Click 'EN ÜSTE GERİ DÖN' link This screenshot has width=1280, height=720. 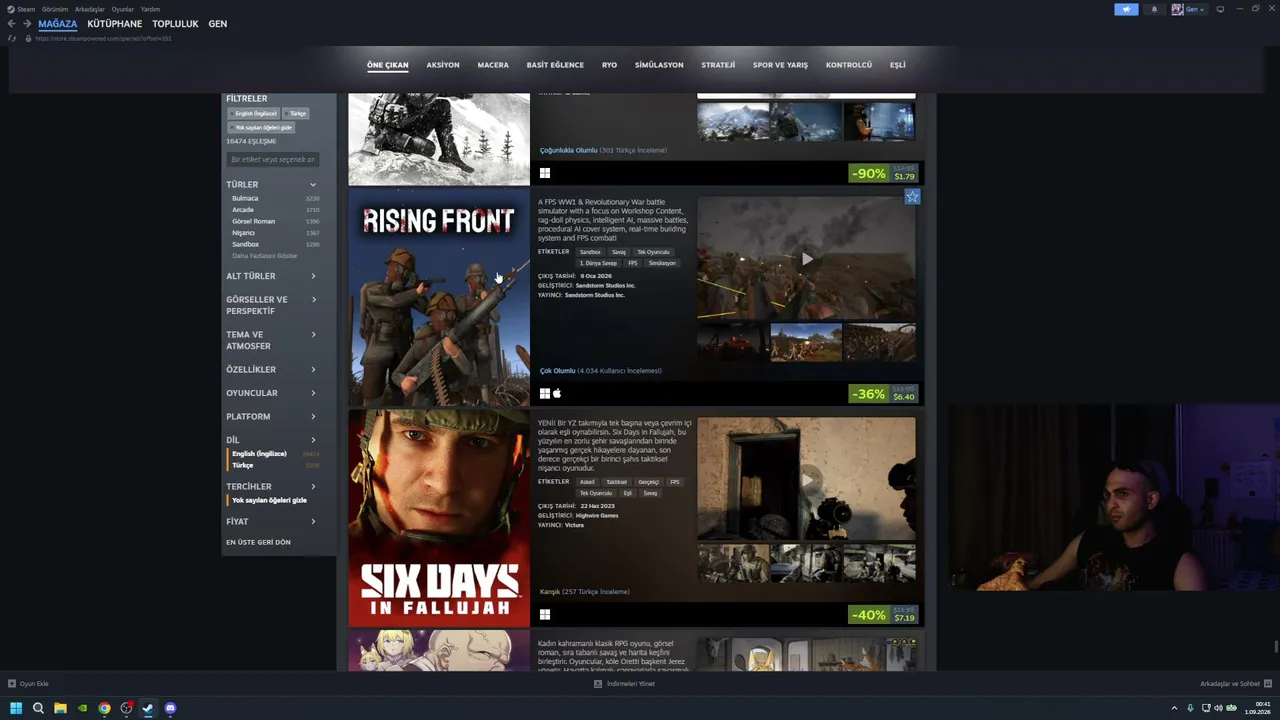point(258,542)
